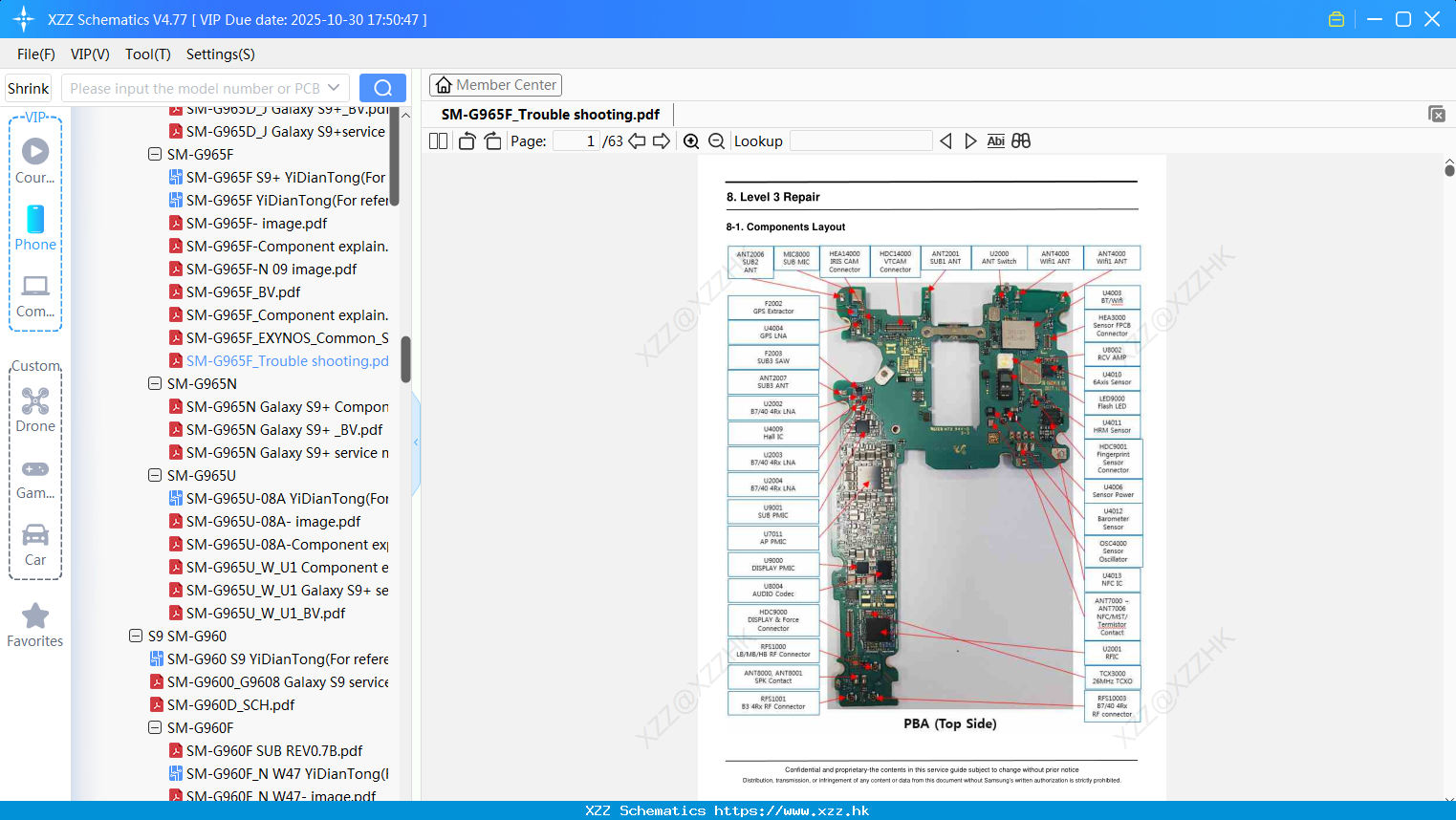
Task: Open SM-G965F_BV.pdf
Action: pos(234,291)
